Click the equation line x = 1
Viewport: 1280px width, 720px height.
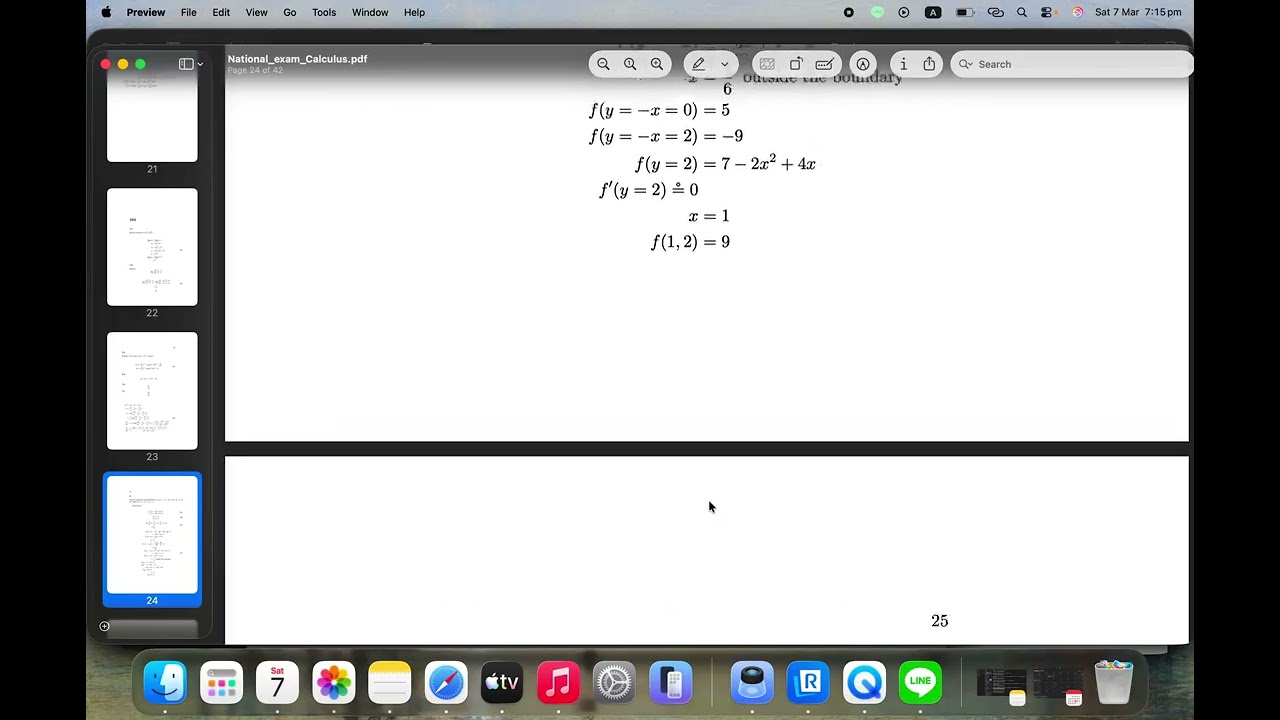point(708,216)
